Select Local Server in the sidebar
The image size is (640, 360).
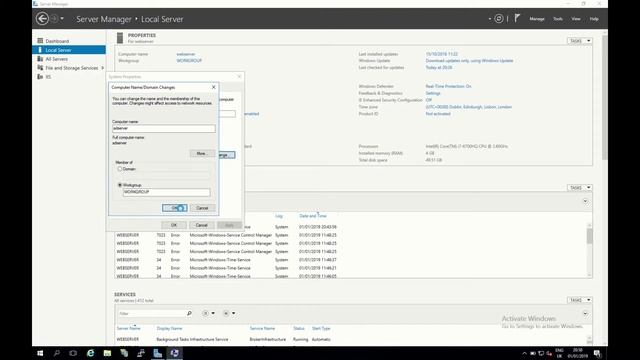[69, 50]
